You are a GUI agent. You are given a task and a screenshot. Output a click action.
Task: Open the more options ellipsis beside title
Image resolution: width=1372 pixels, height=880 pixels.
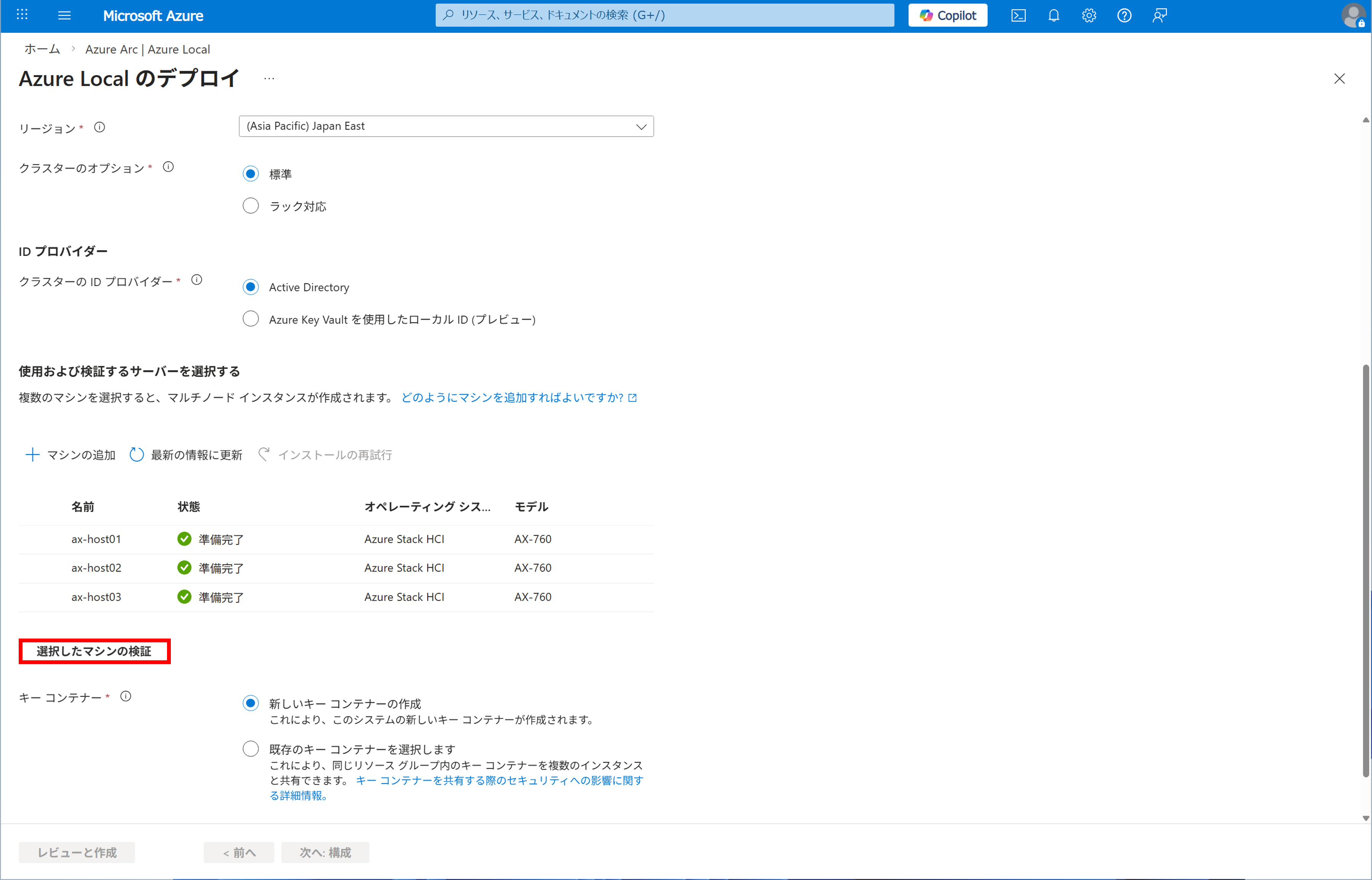point(269,79)
